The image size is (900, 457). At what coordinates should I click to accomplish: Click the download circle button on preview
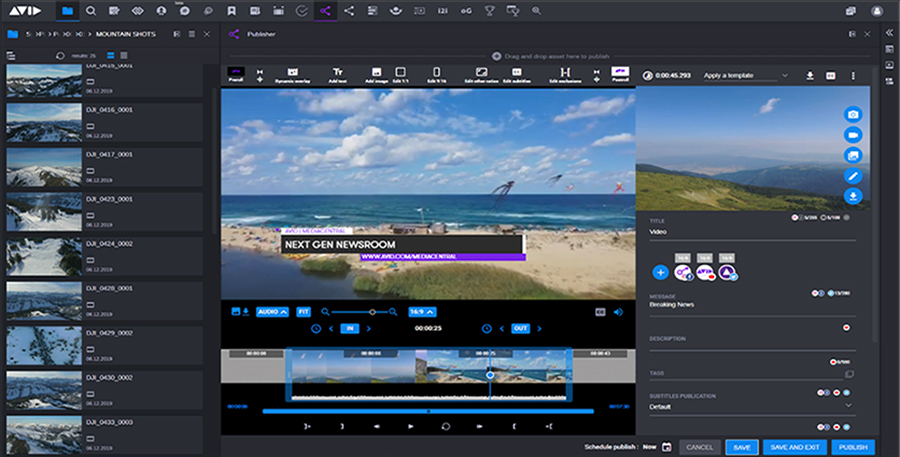(x=853, y=196)
